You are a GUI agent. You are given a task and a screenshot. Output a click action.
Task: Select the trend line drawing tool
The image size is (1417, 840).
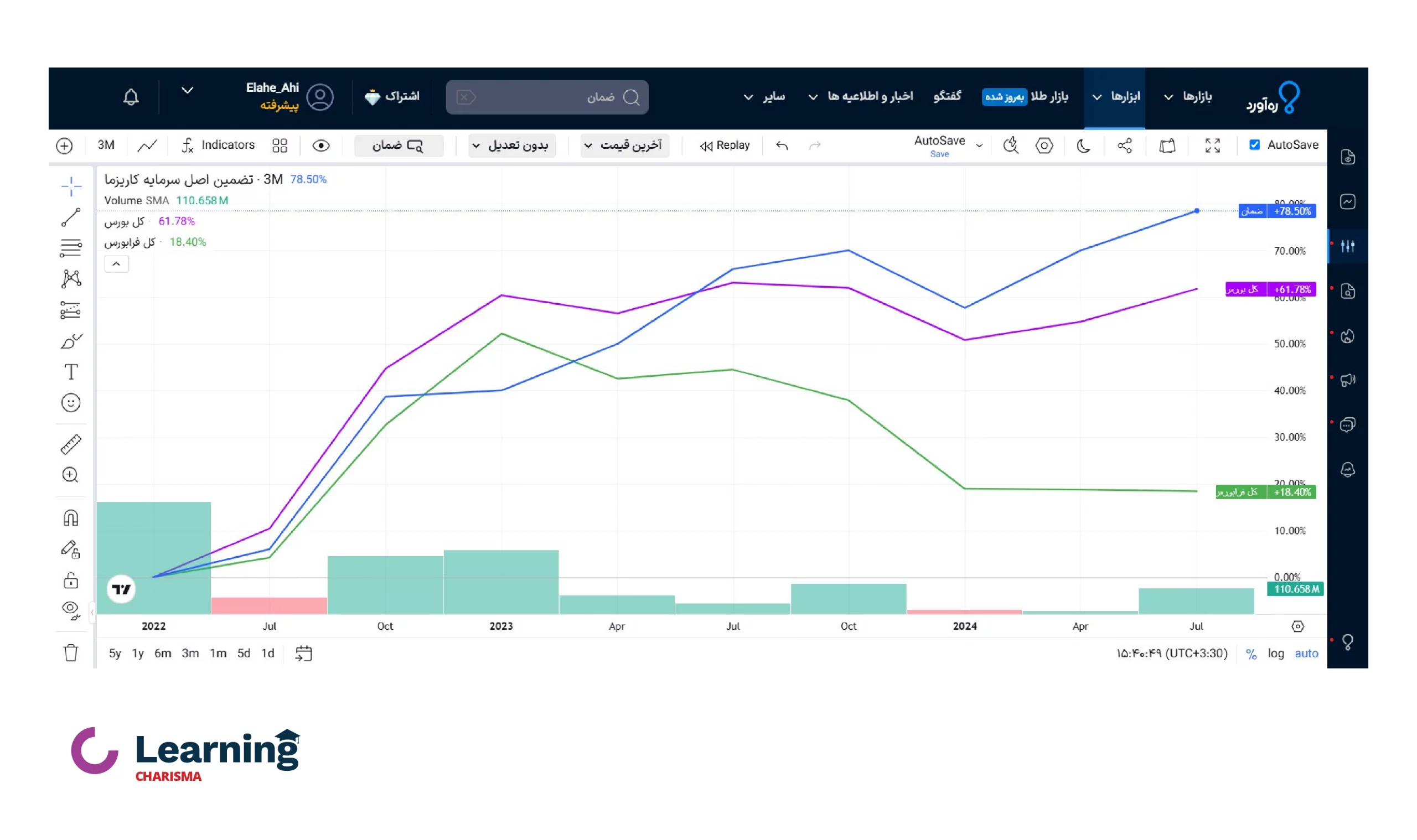pyautogui.click(x=71, y=217)
